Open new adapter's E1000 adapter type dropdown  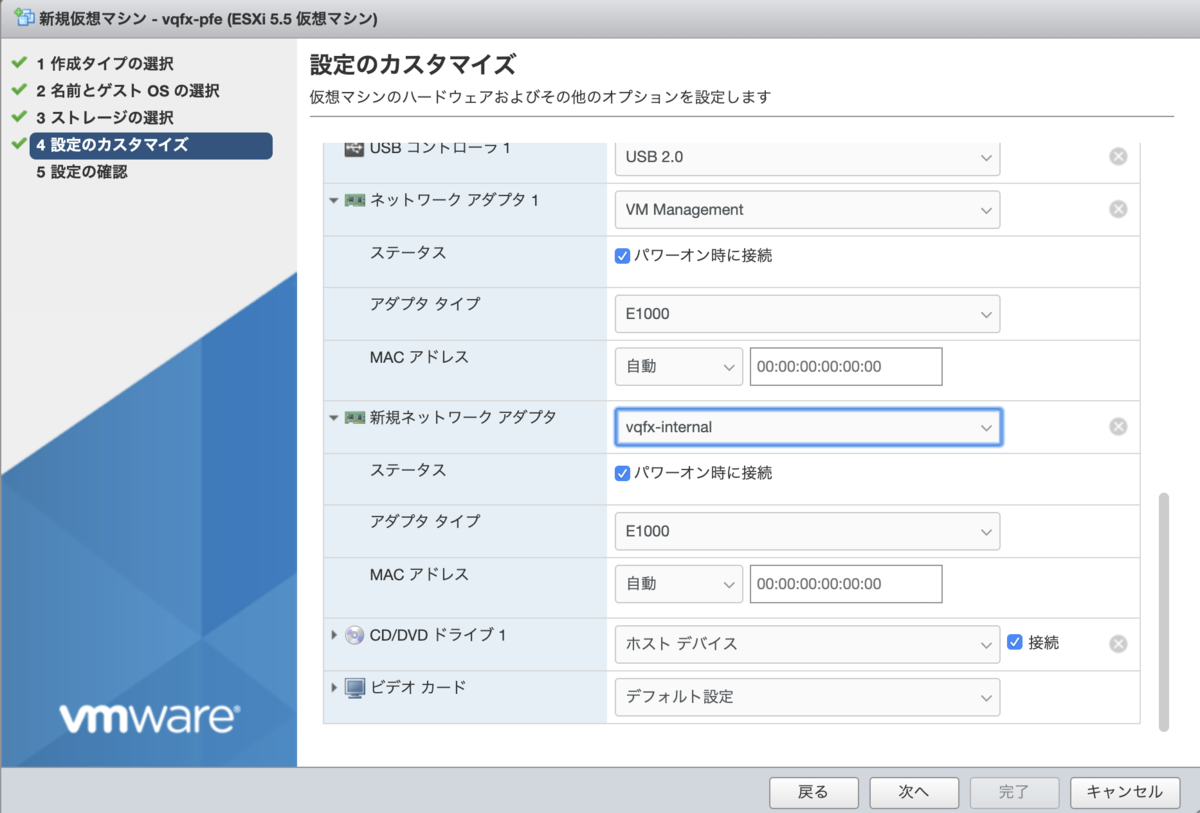point(807,531)
